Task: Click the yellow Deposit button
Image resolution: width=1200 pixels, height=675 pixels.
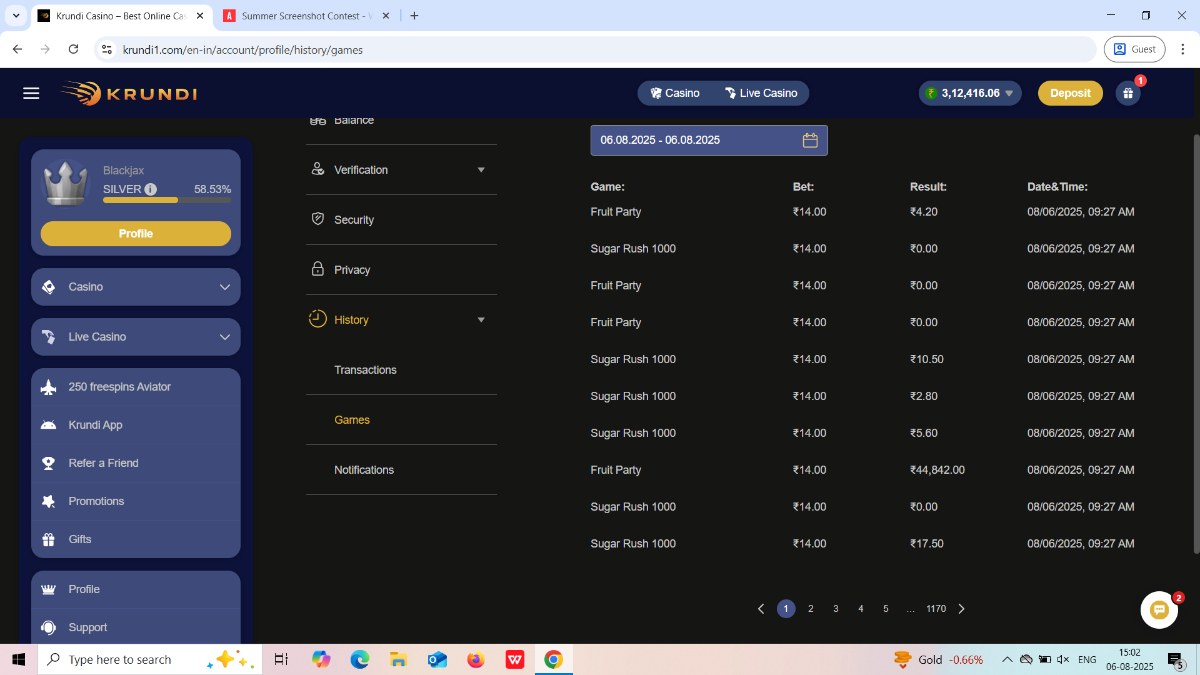Action: [1070, 93]
